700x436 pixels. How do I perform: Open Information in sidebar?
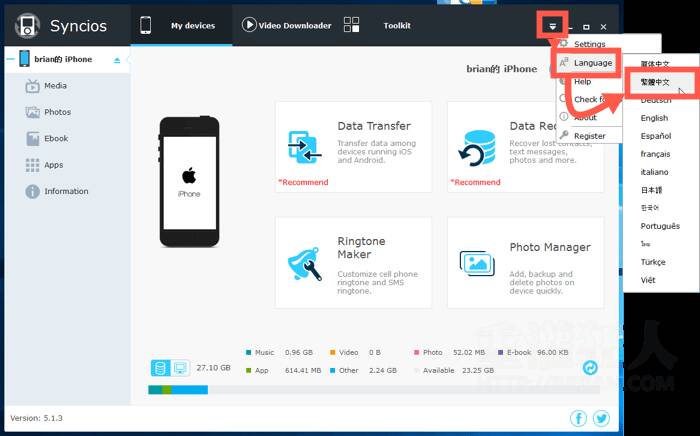pos(66,191)
